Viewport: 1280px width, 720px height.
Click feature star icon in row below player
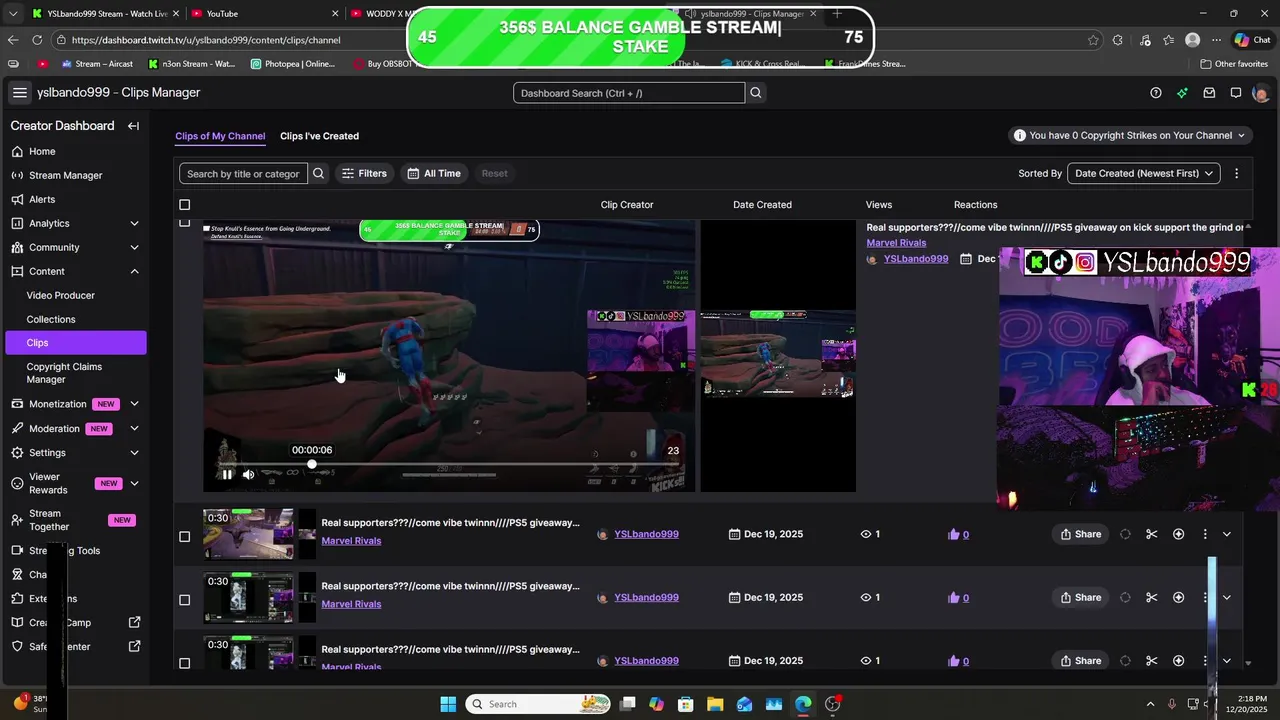[1179, 535]
